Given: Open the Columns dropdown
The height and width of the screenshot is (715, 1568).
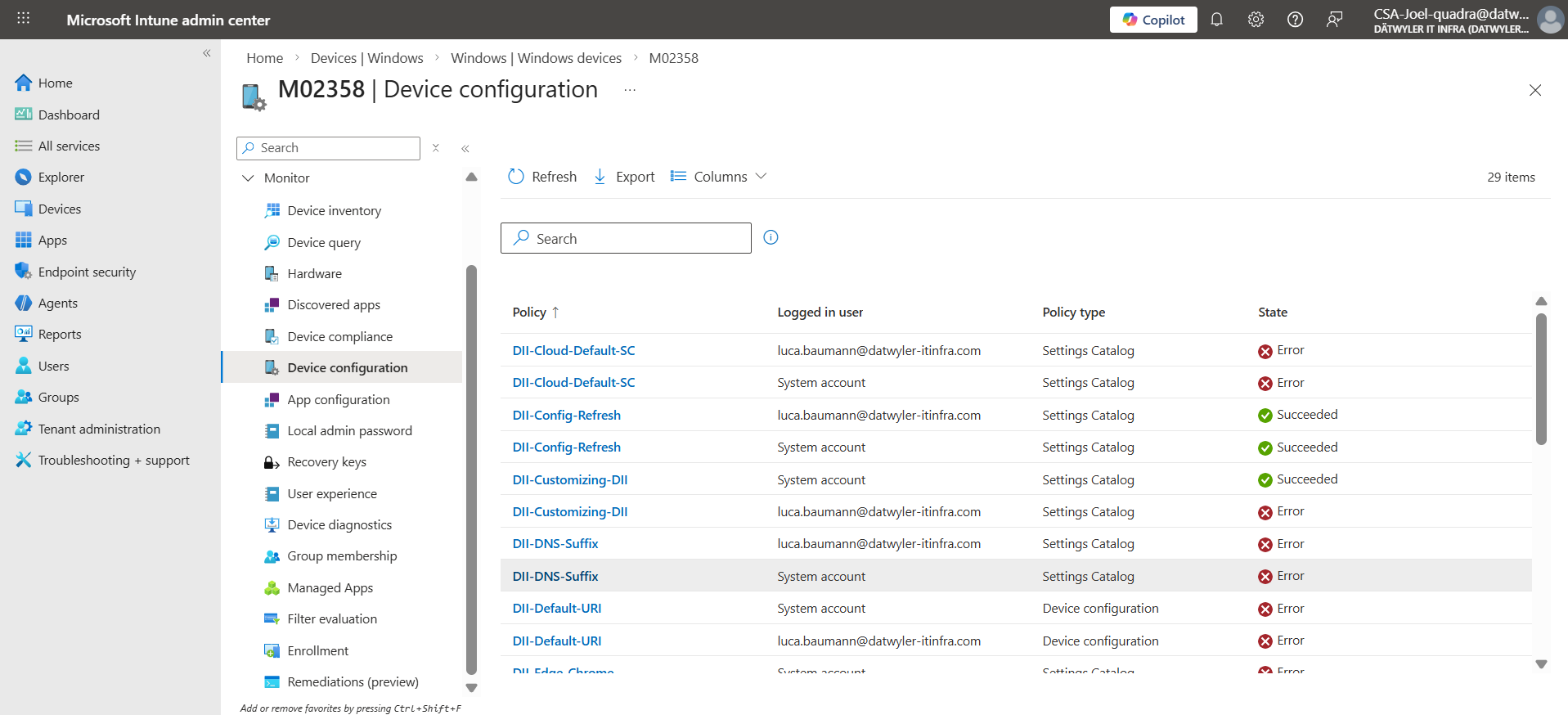Looking at the screenshot, I should click(719, 177).
